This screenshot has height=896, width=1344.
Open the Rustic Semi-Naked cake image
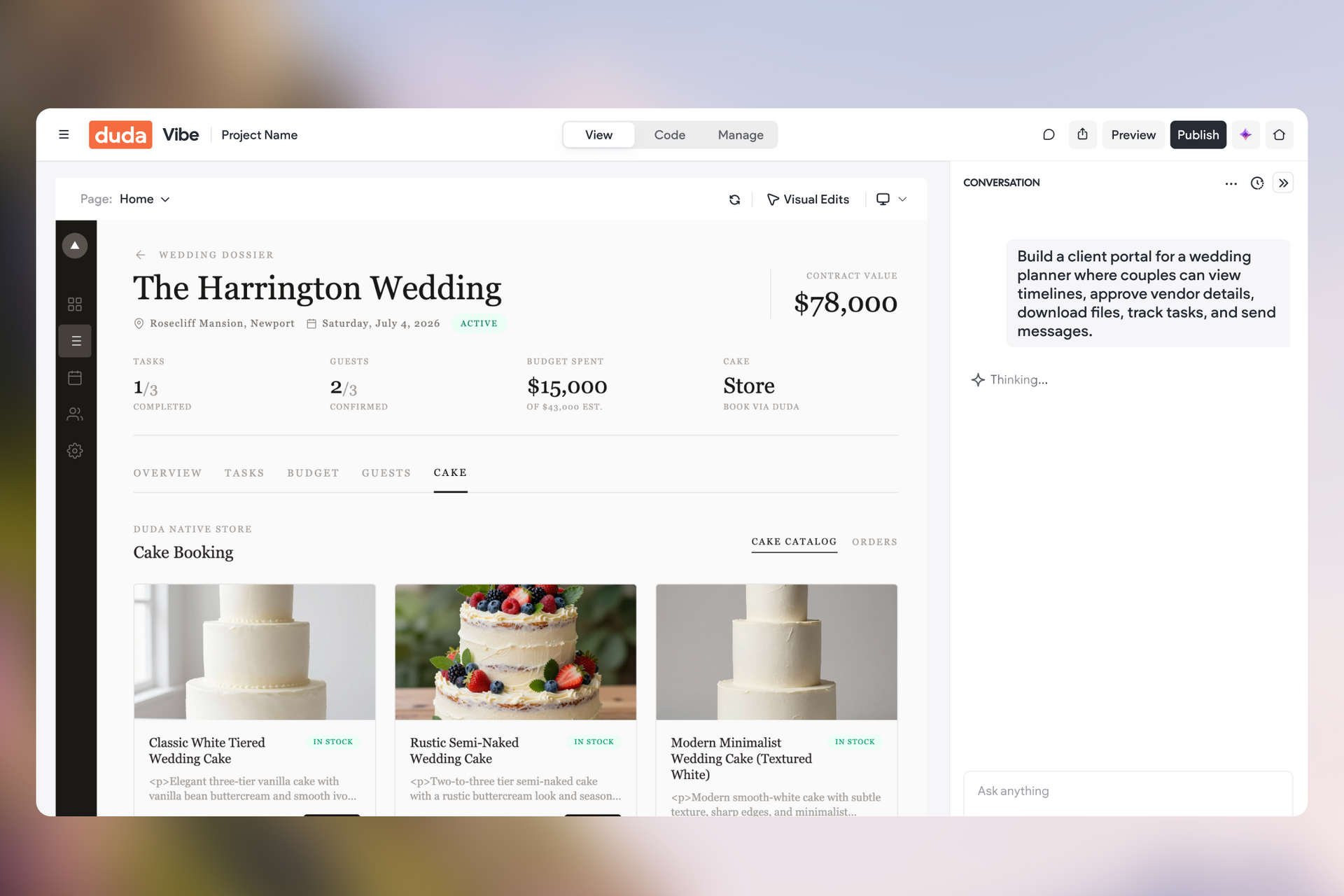[516, 652]
